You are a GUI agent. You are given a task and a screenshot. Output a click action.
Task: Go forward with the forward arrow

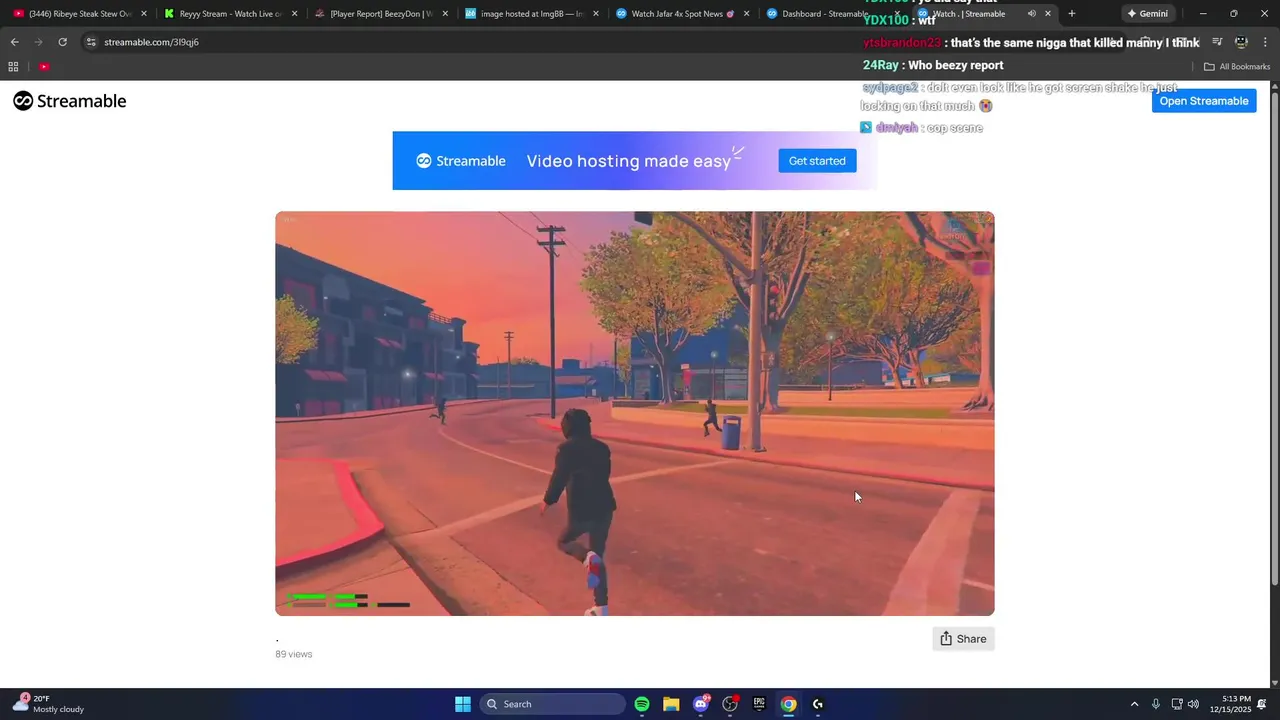tap(38, 42)
